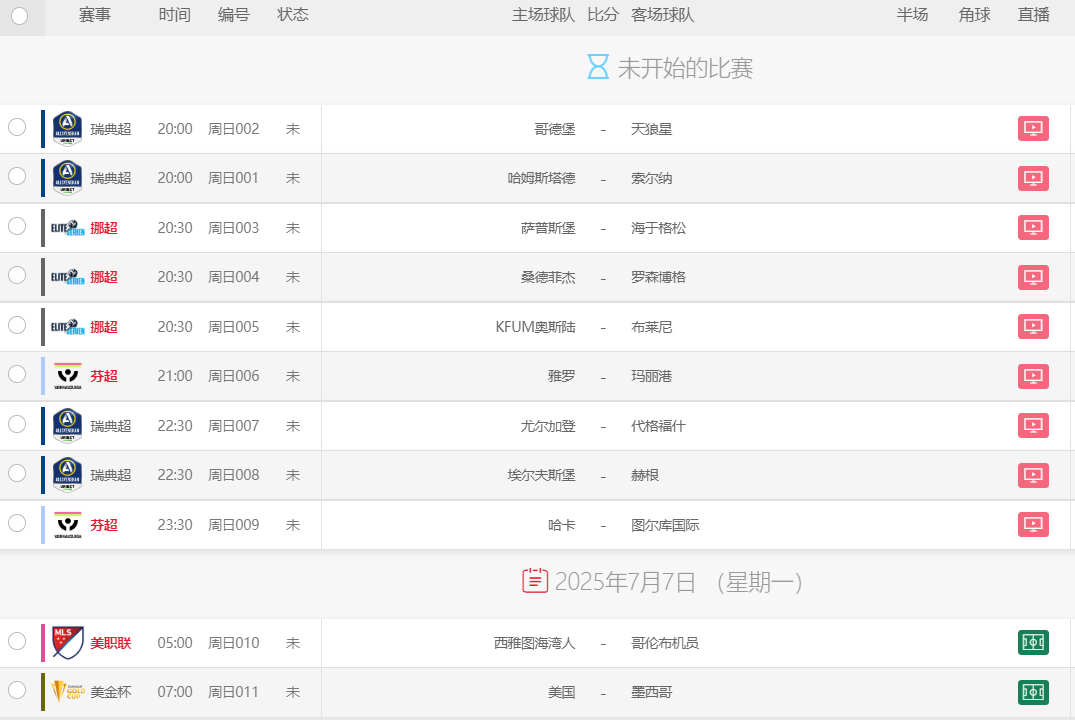Viewport: 1075px width, 720px height.
Task: Open pitch animation for 美国 vs 墨西哥
Action: point(1033,692)
